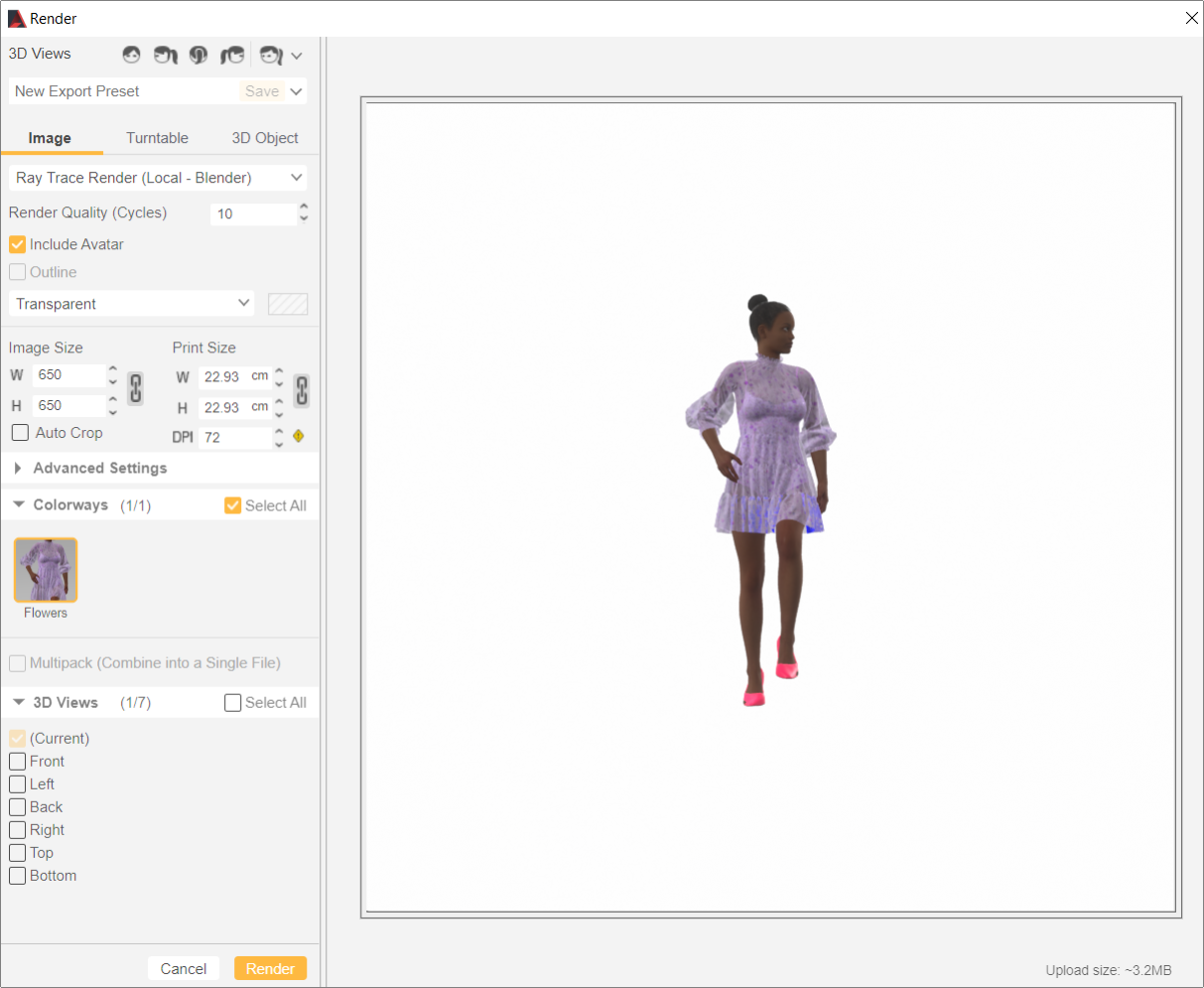Toggle 3D Views Select All checkbox
This screenshot has height=988, width=1204.
point(233,703)
